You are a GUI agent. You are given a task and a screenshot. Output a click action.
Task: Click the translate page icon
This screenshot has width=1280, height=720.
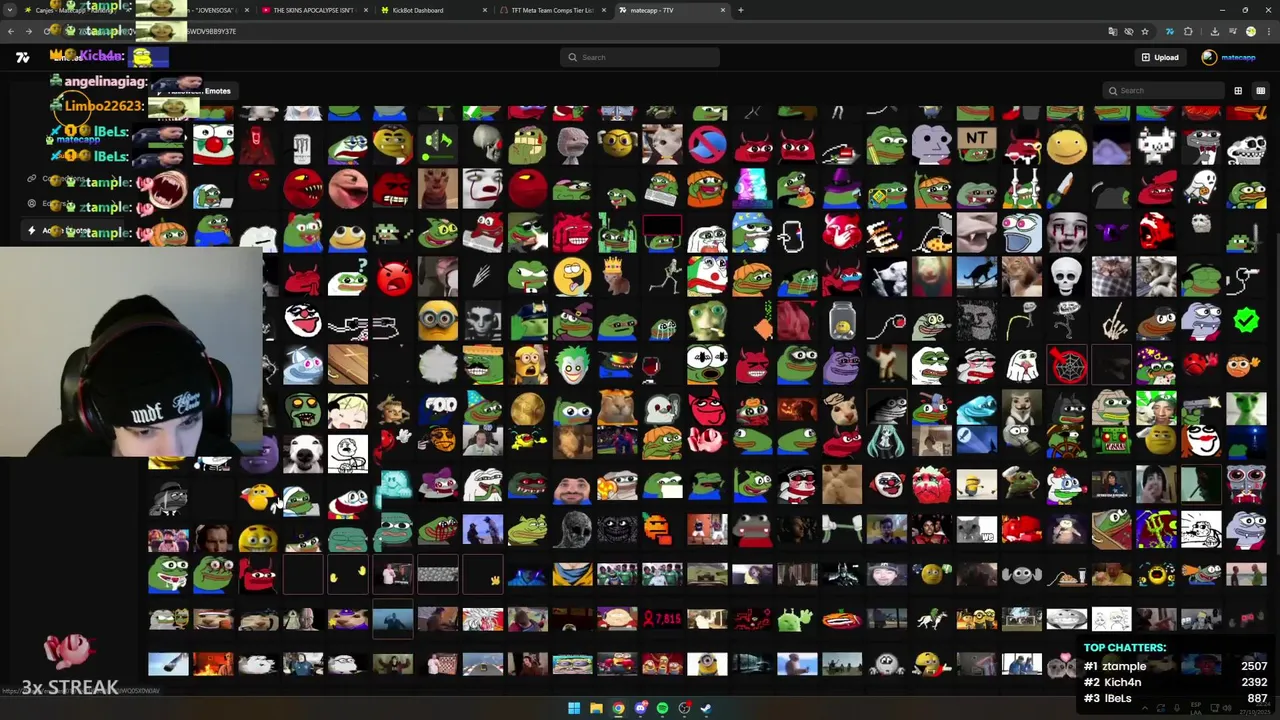1112,31
